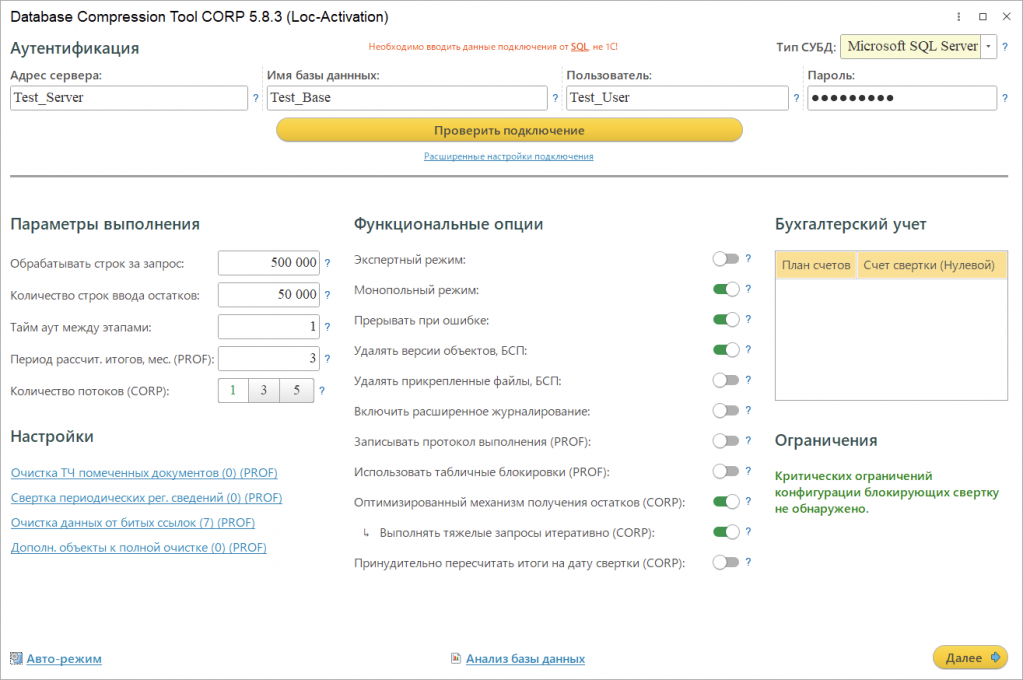Click the Счет свертки (Нулевой) column header
Image resolution: width=1023 pixels, height=680 pixels.
[932, 265]
